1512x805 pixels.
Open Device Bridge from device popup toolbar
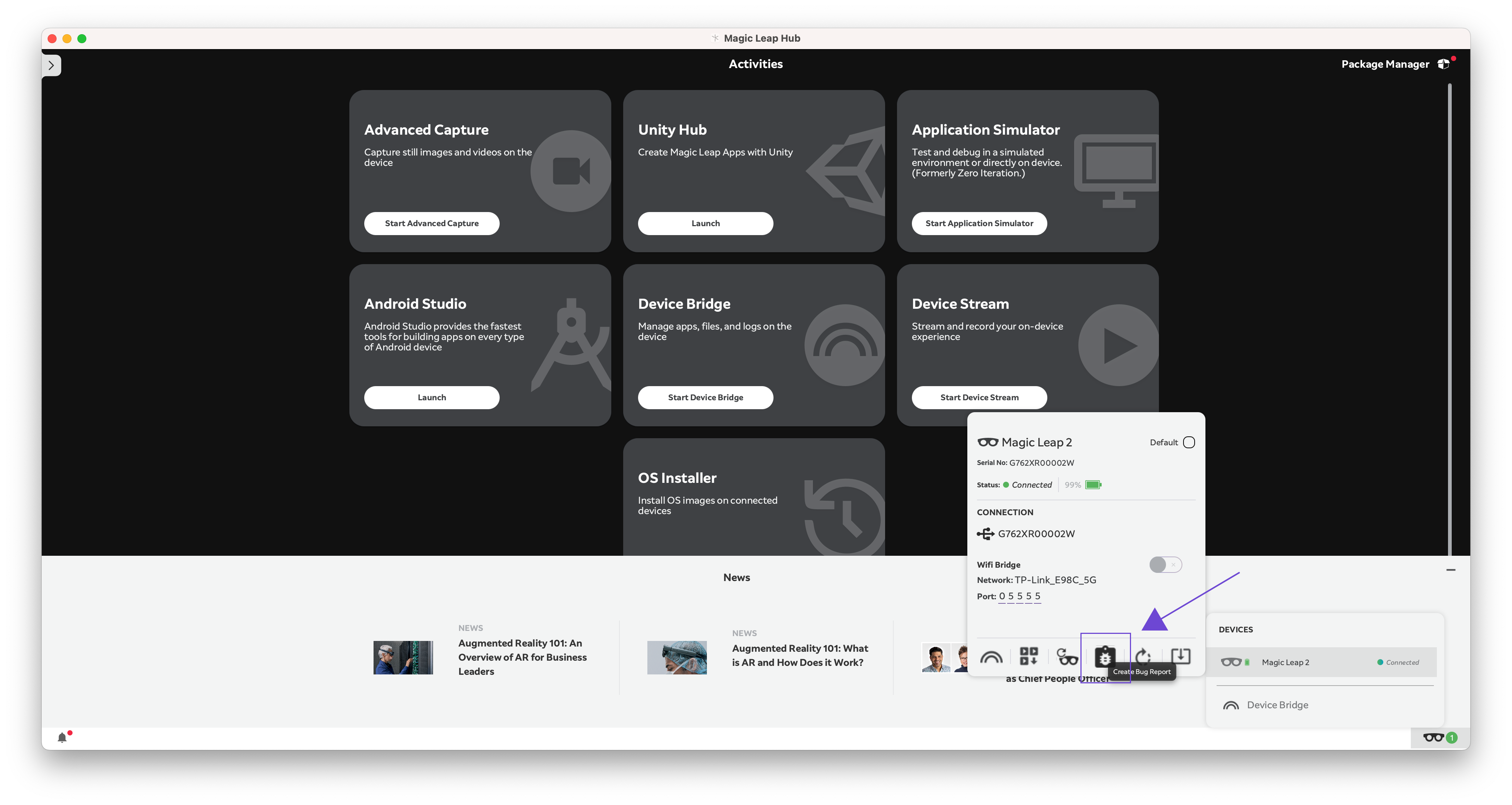(991, 657)
